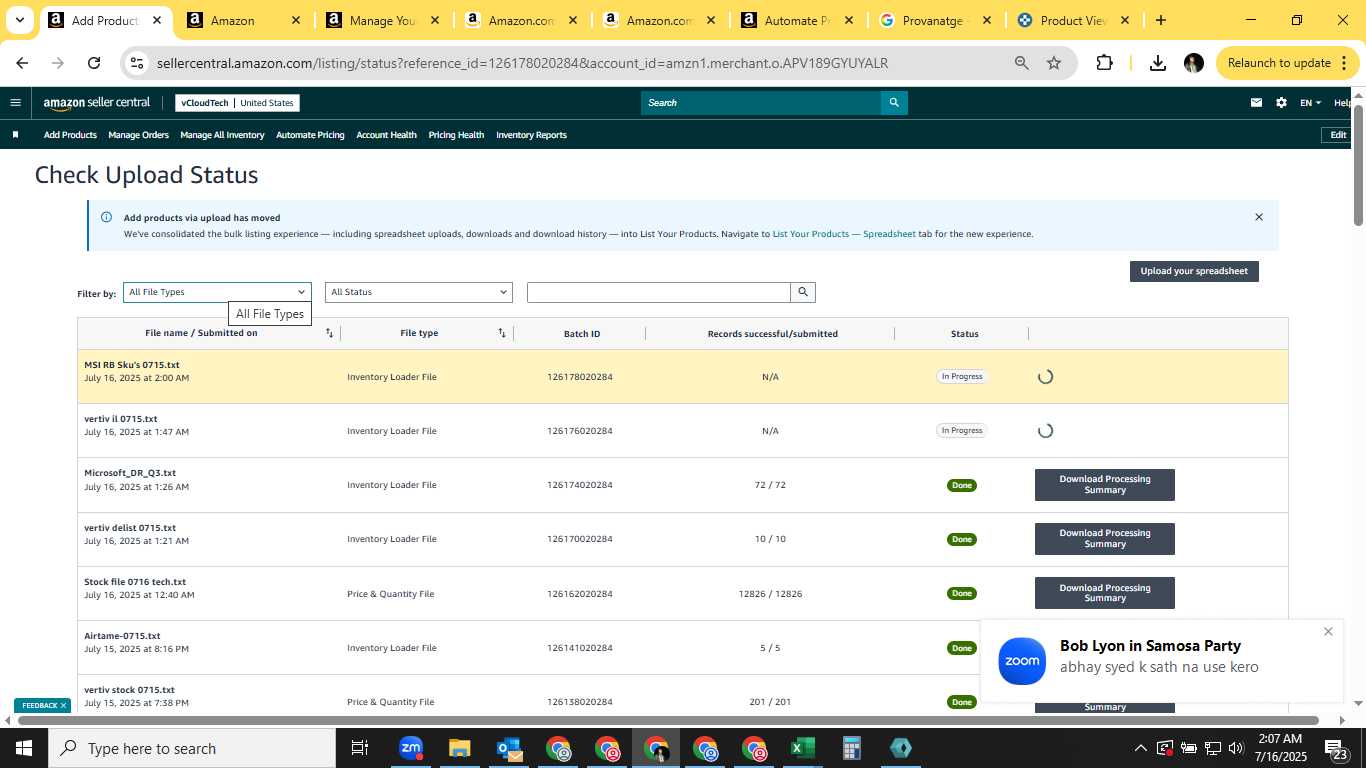
Task: Open the EN language dropdown
Action: [1310, 102]
